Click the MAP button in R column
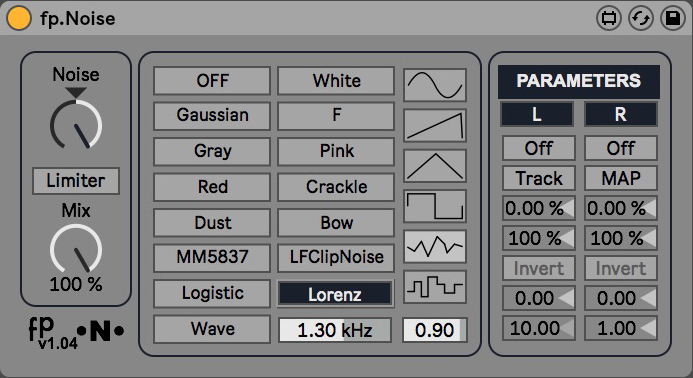Screen dimensions: 693x378 pyautogui.click(x=621, y=178)
